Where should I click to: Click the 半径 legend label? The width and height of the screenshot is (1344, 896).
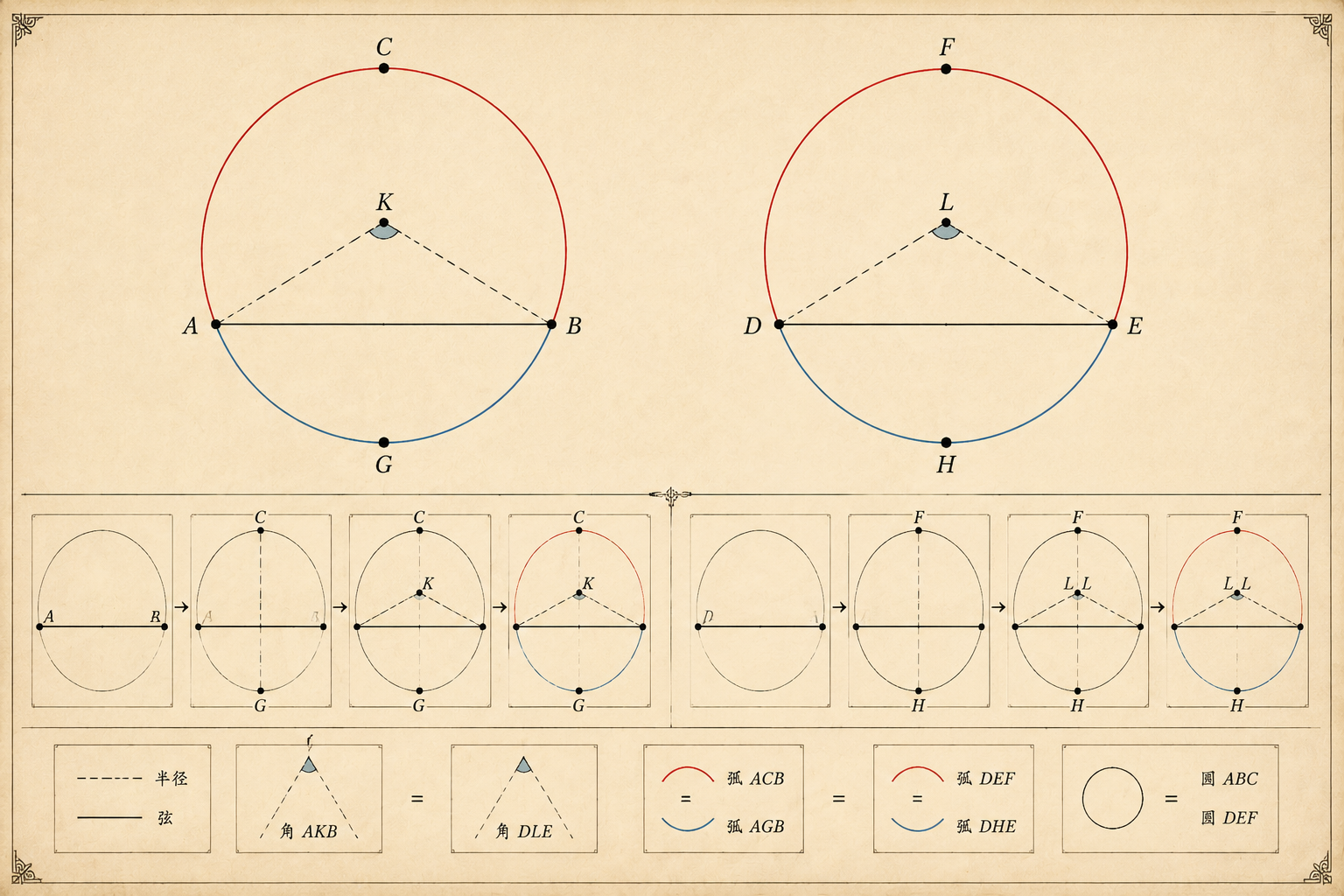coord(171,778)
